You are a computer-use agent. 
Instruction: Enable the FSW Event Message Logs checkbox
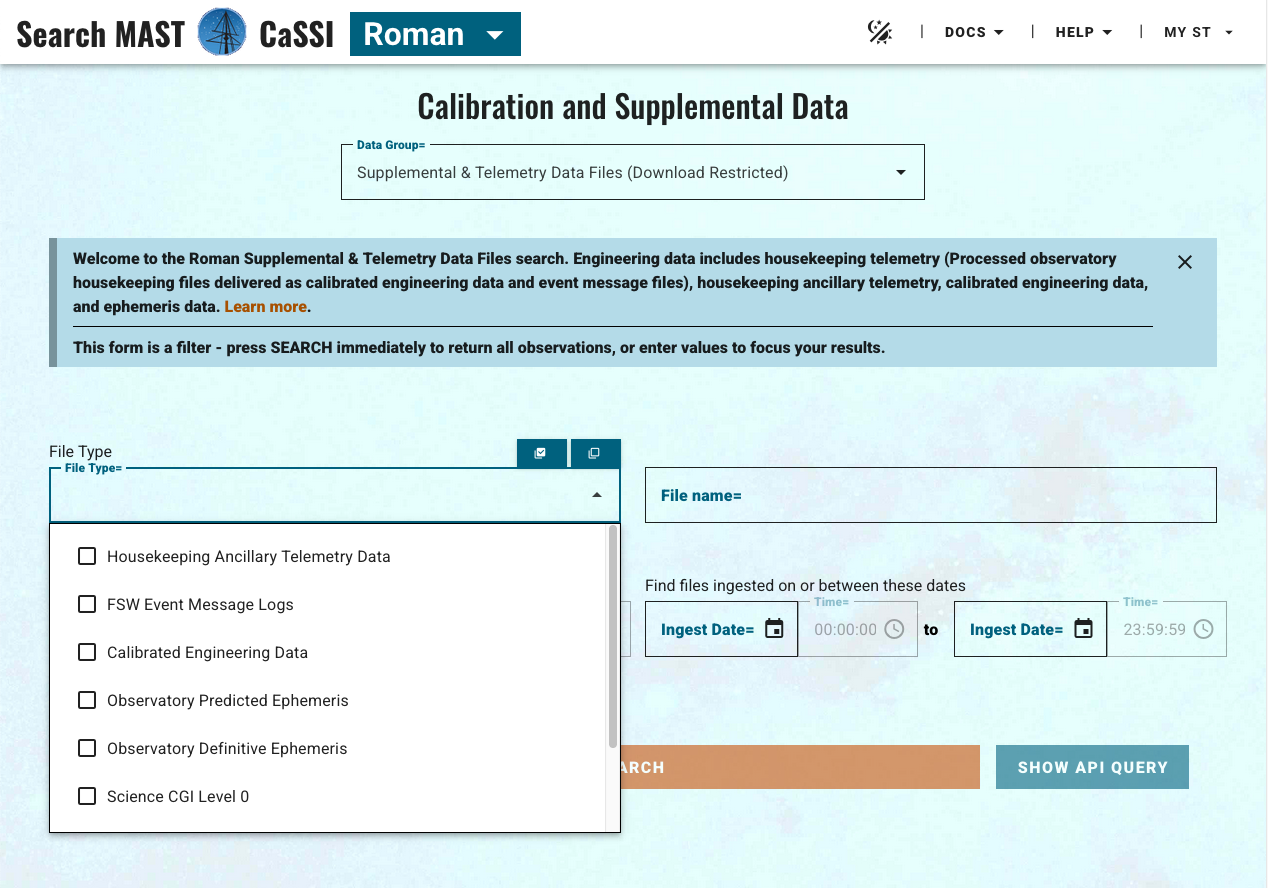point(87,604)
